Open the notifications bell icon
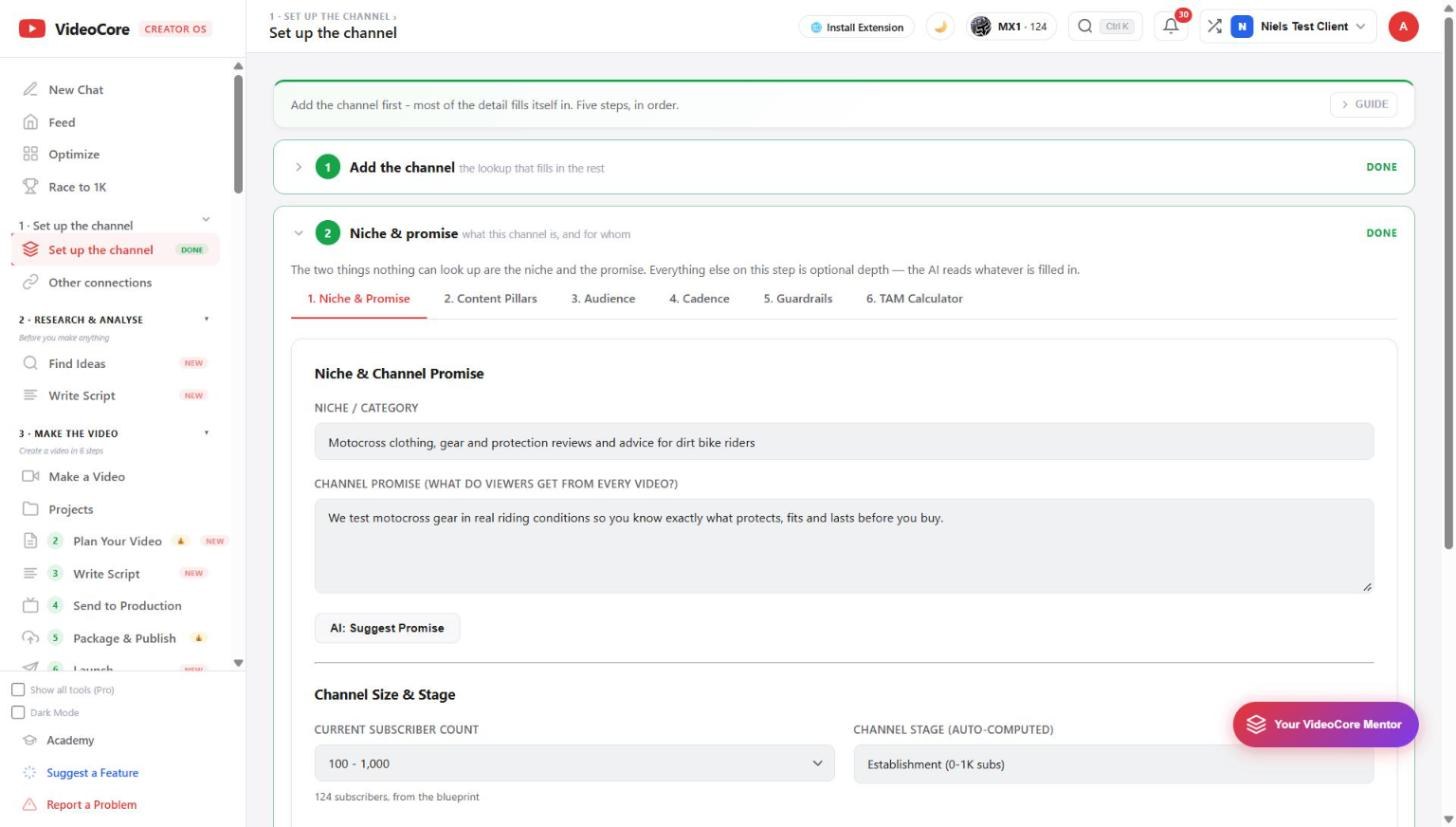 [x=1171, y=27]
